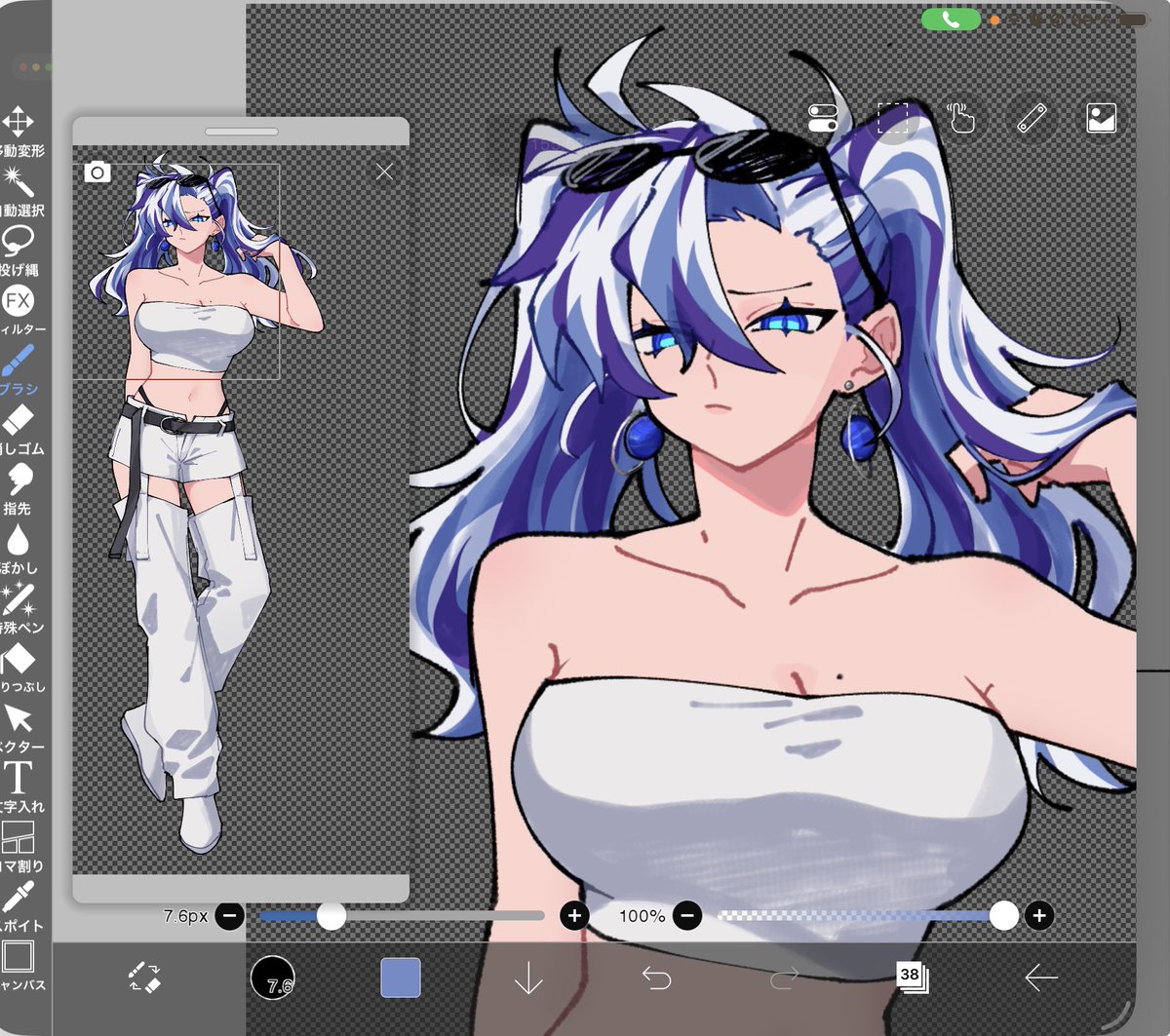Tap the camera icon in reference window
1170x1036 pixels.
tap(97, 173)
